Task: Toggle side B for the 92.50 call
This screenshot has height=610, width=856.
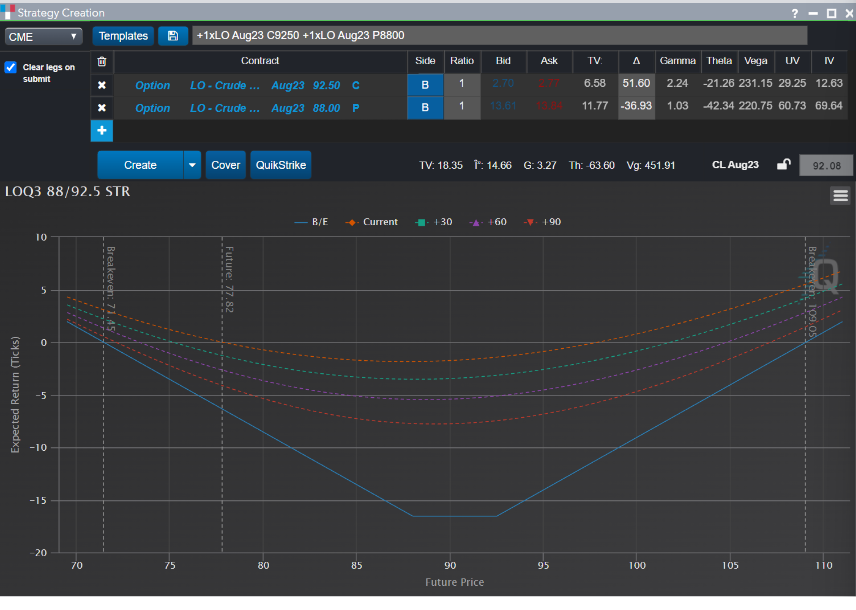Action: pos(425,85)
